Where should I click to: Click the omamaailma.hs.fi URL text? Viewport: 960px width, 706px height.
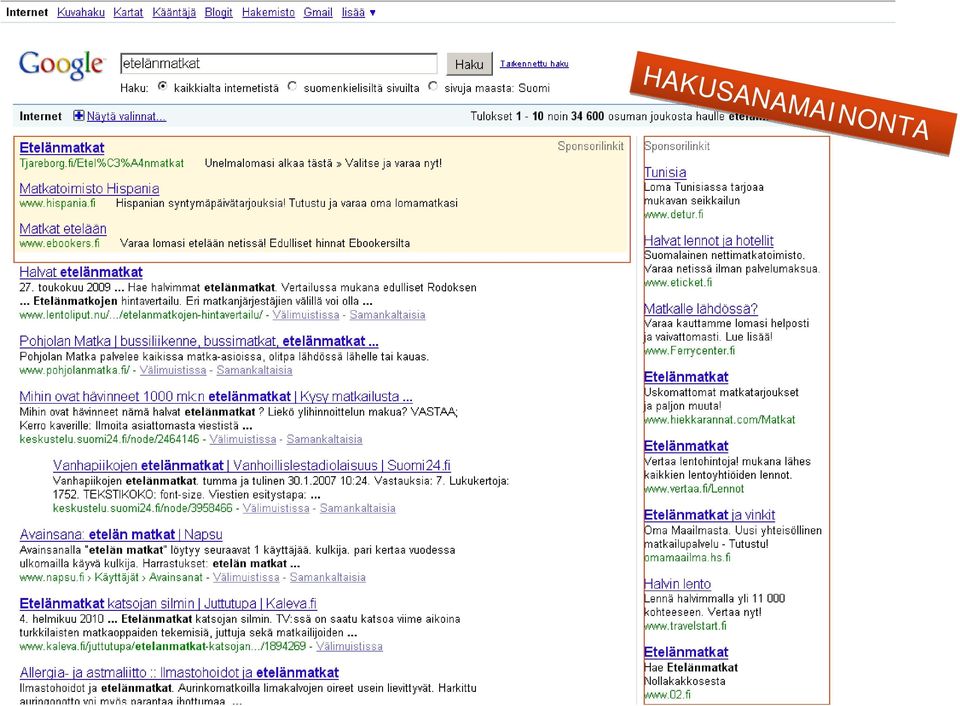pyautogui.click(x=687, y=557)
